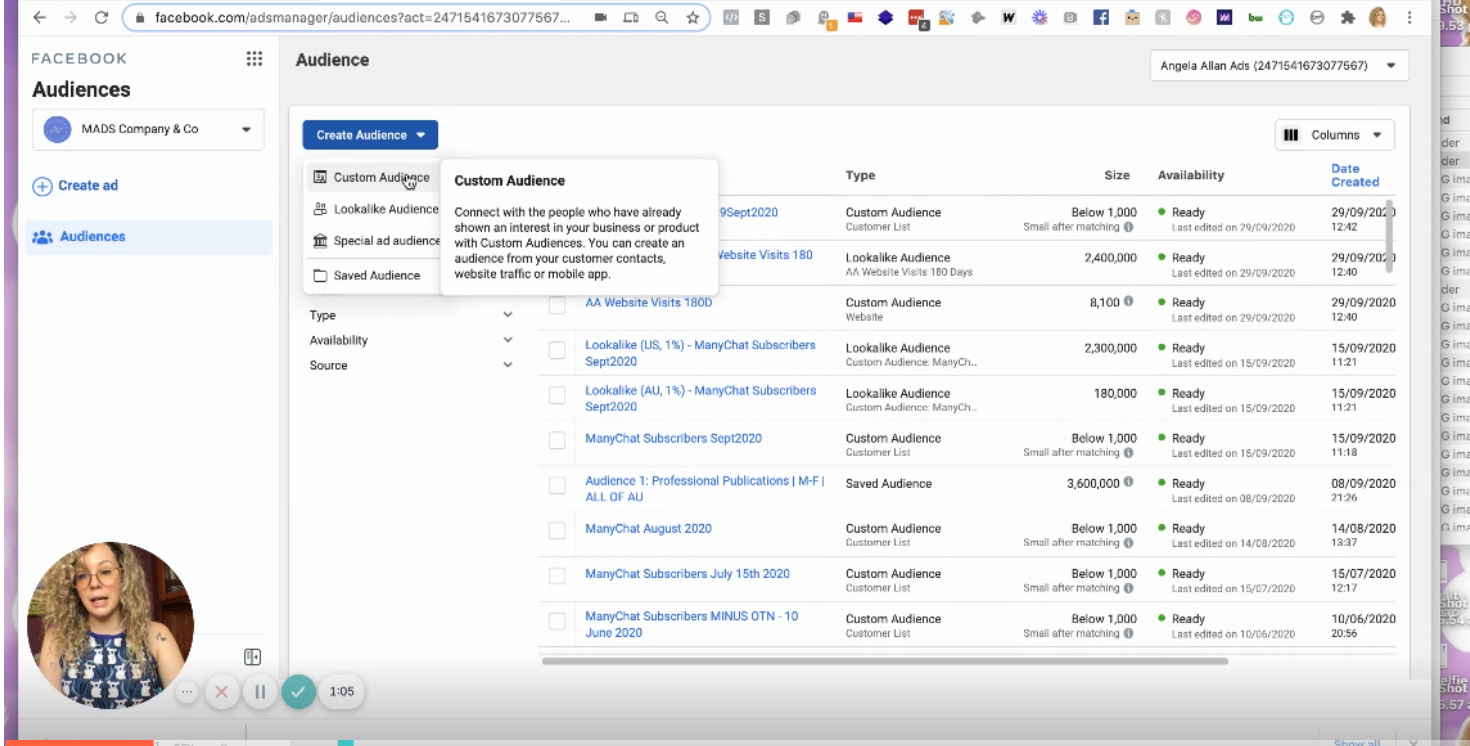This screenshot has width=1470, height=746.
Task: Open ManyChat Subscribers July 15th 2020 audience
Action: pos(687,574)
